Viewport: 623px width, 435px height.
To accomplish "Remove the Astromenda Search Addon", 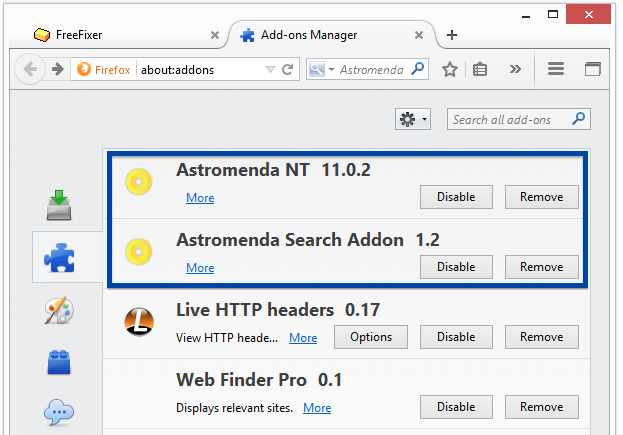I will 542,267.
